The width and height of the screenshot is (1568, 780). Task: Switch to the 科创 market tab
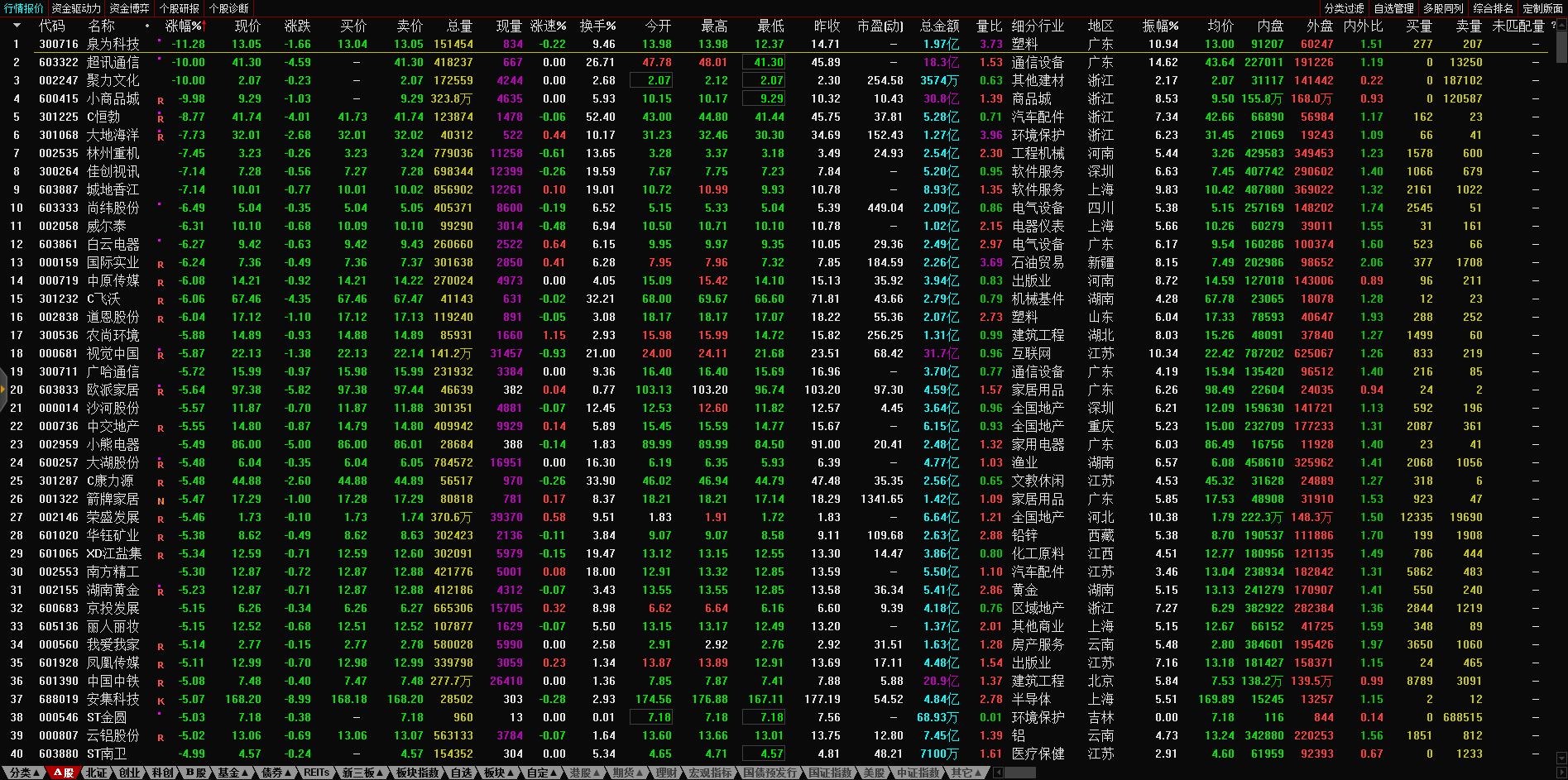[162, 773]
